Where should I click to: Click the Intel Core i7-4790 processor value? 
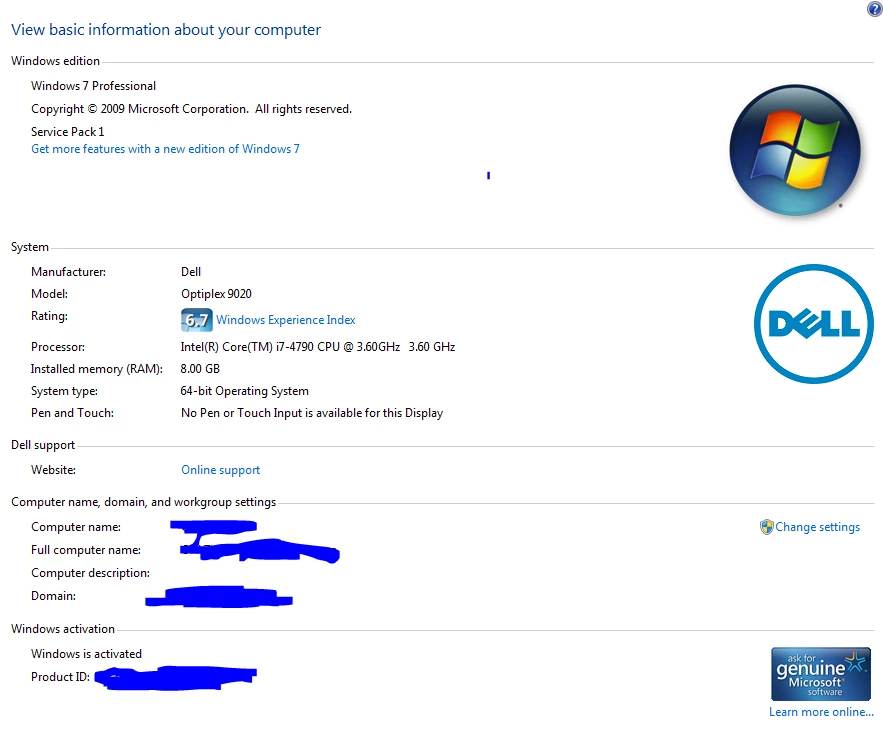318,347
